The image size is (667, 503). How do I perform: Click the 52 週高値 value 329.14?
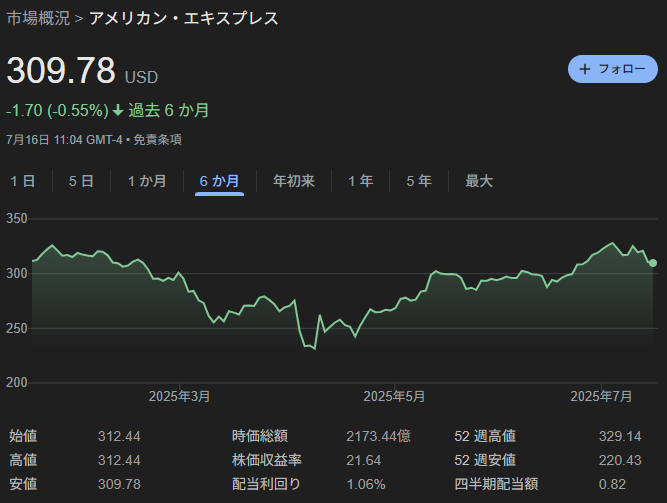[620, 436]
